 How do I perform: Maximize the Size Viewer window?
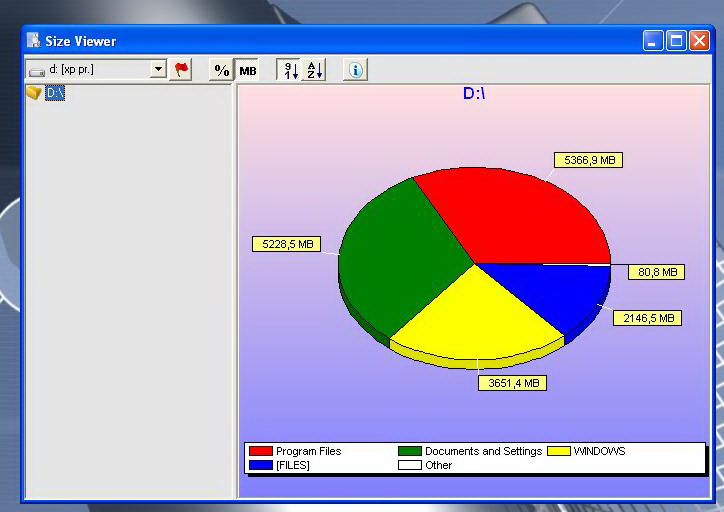point(676,41)
